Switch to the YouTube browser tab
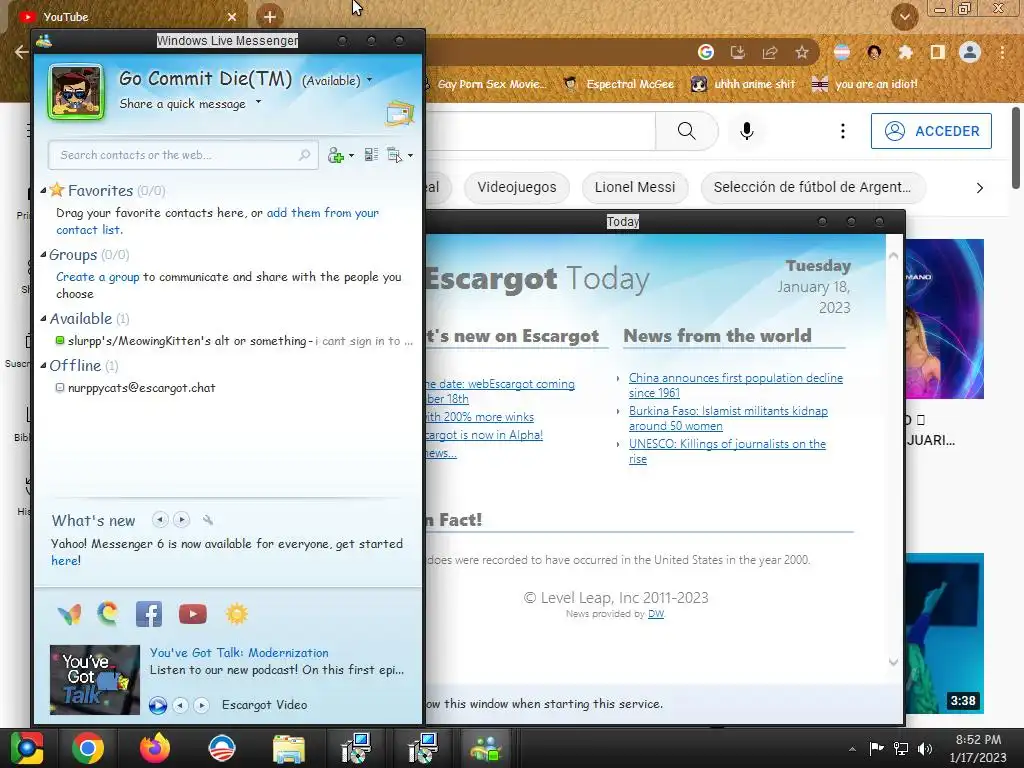Image resolution: width=1024 pixels, height=768 pixels. coord(127,16)
